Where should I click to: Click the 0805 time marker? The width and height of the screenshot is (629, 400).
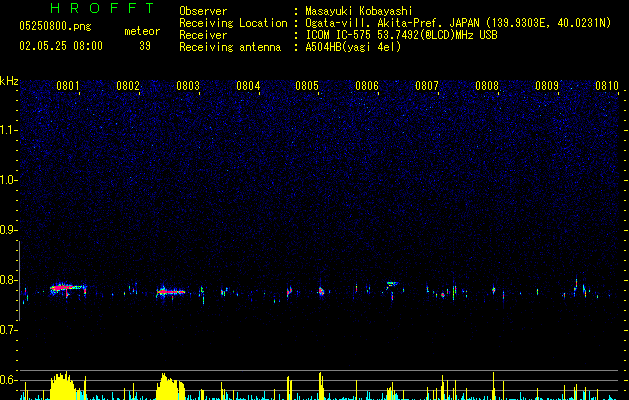pyautogui.click(x=307, y=86)
